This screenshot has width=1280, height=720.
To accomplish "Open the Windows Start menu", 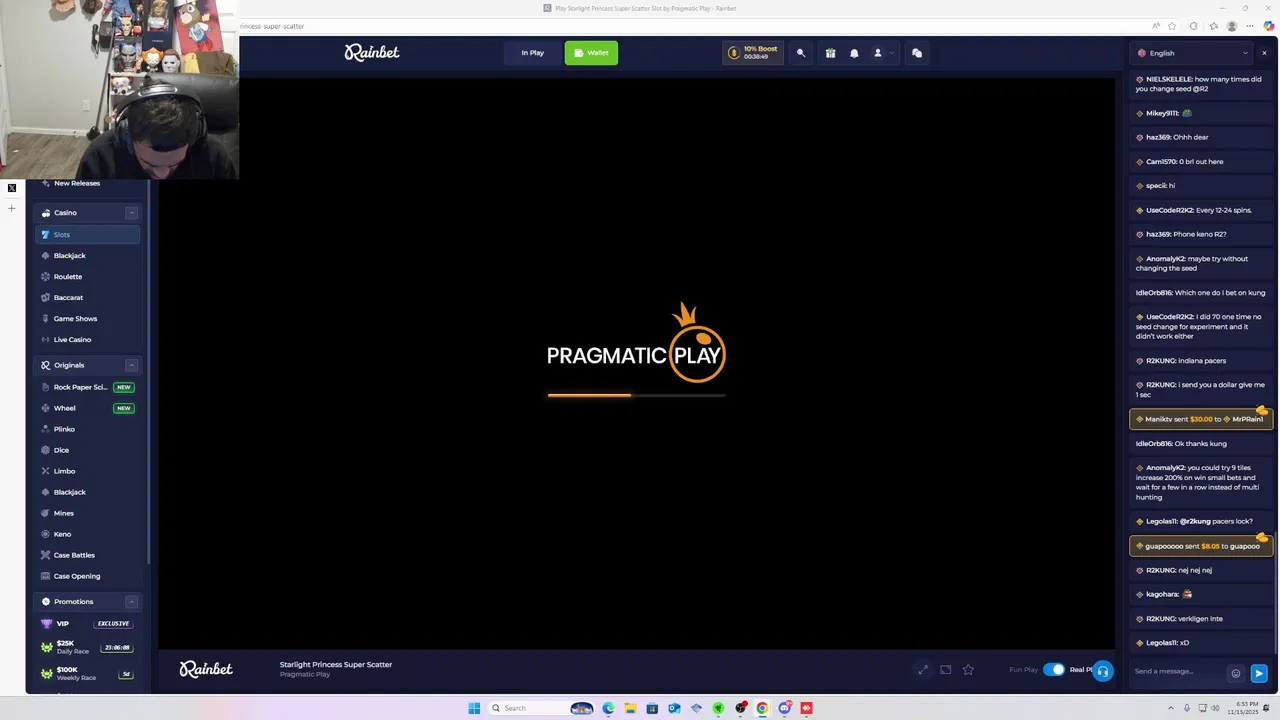I will (x=474, y=708).
